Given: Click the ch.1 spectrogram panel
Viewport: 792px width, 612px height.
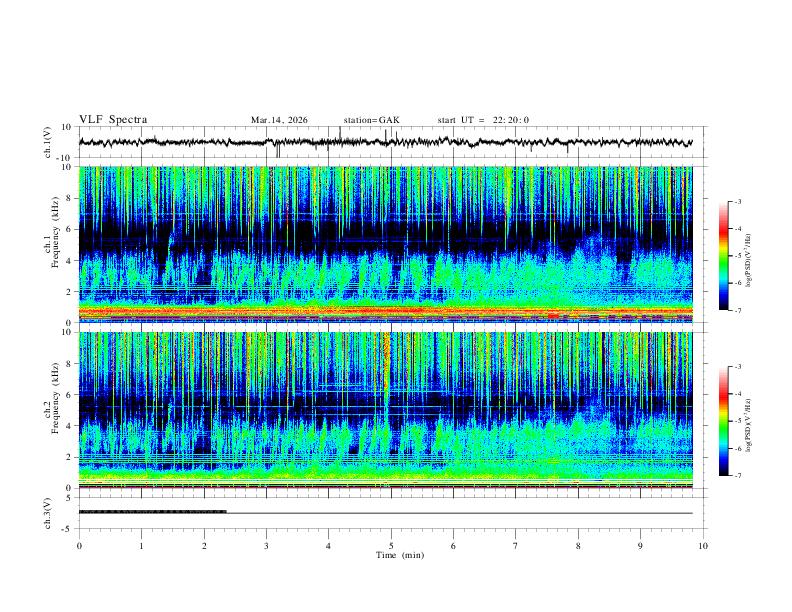Looking at the screenshot, I should click(386, 244).
